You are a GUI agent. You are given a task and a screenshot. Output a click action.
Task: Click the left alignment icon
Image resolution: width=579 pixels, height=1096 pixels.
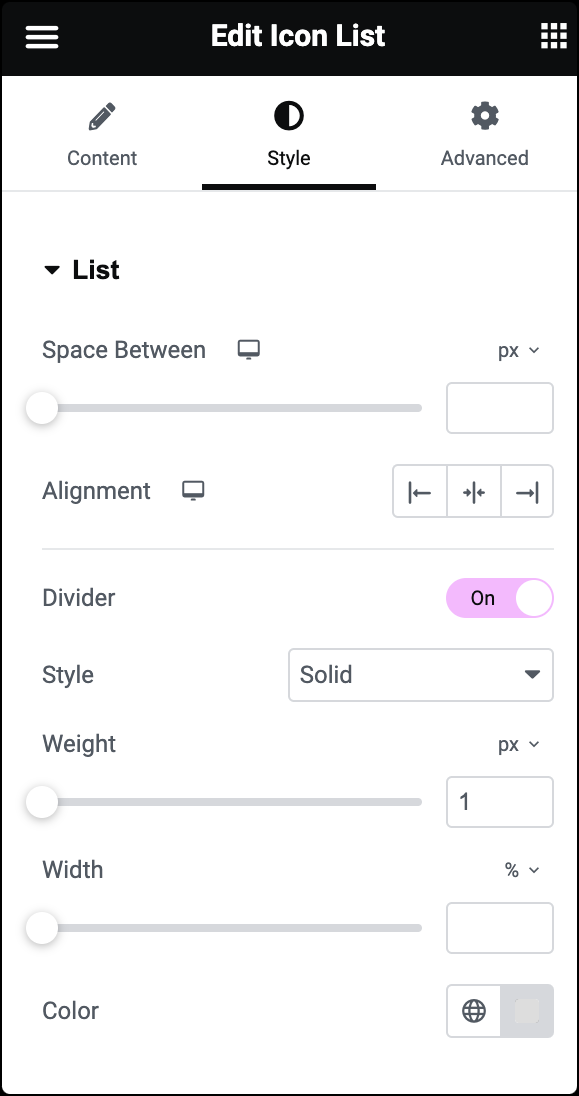coord(420,492)
